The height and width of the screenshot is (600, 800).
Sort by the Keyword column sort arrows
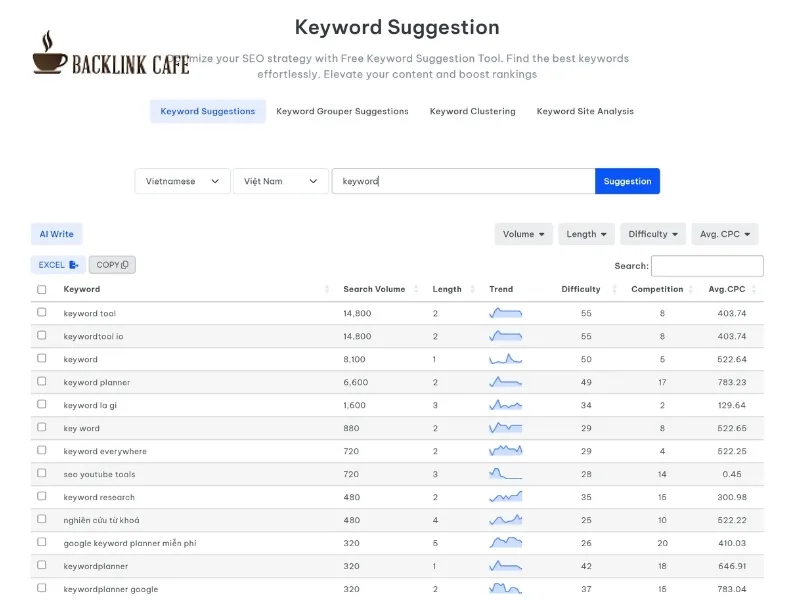click(x=327, y=289)
